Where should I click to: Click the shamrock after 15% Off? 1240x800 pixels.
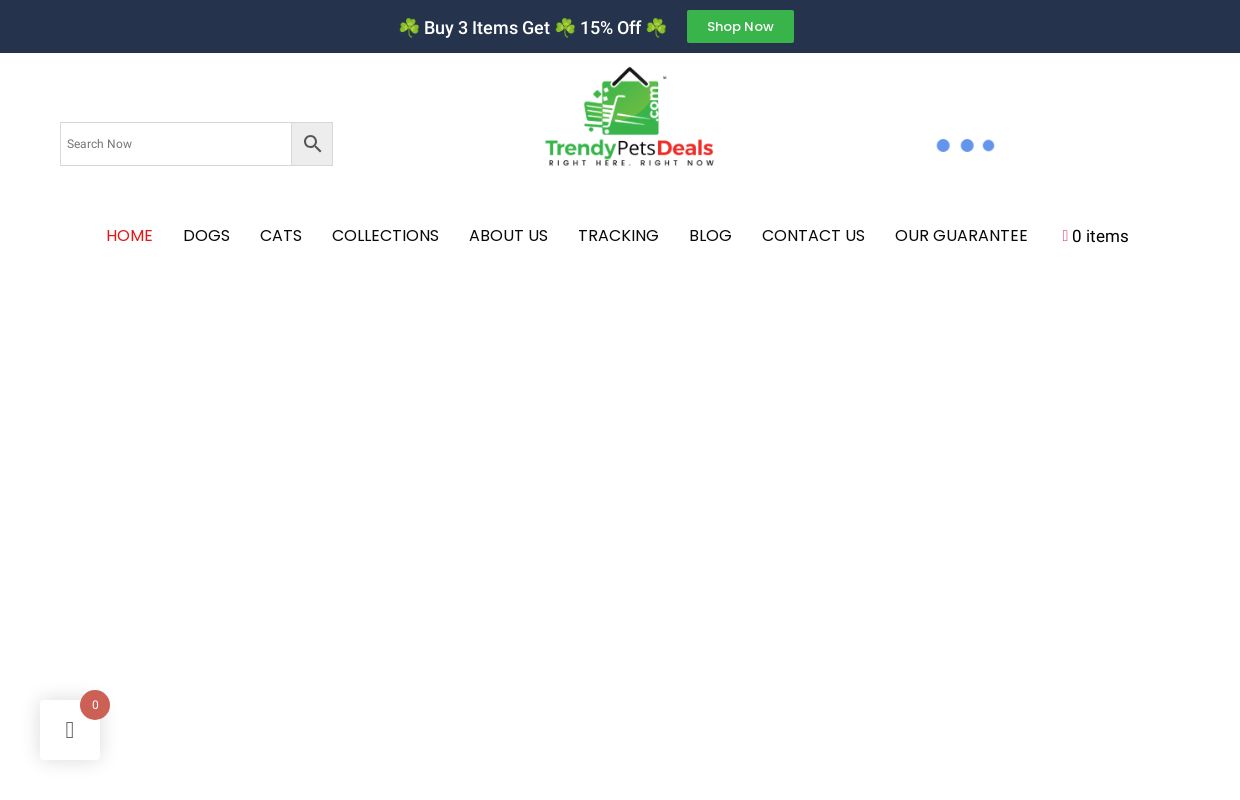click(656, 28)
